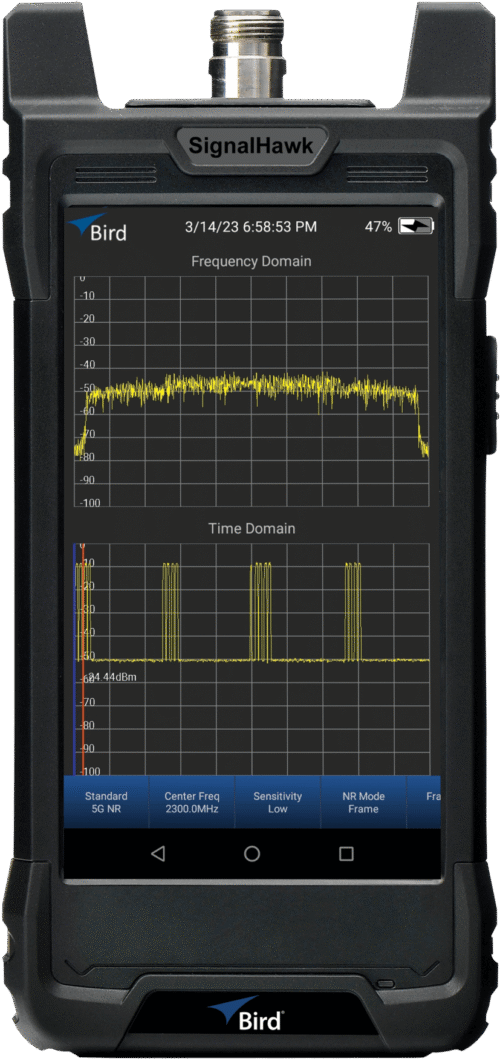Image resolution: width=500 pixels, height=1059 pixels.
Task: Tap the date and time 3/14/23 6:58:53 PM
Action: coord(251,227)
